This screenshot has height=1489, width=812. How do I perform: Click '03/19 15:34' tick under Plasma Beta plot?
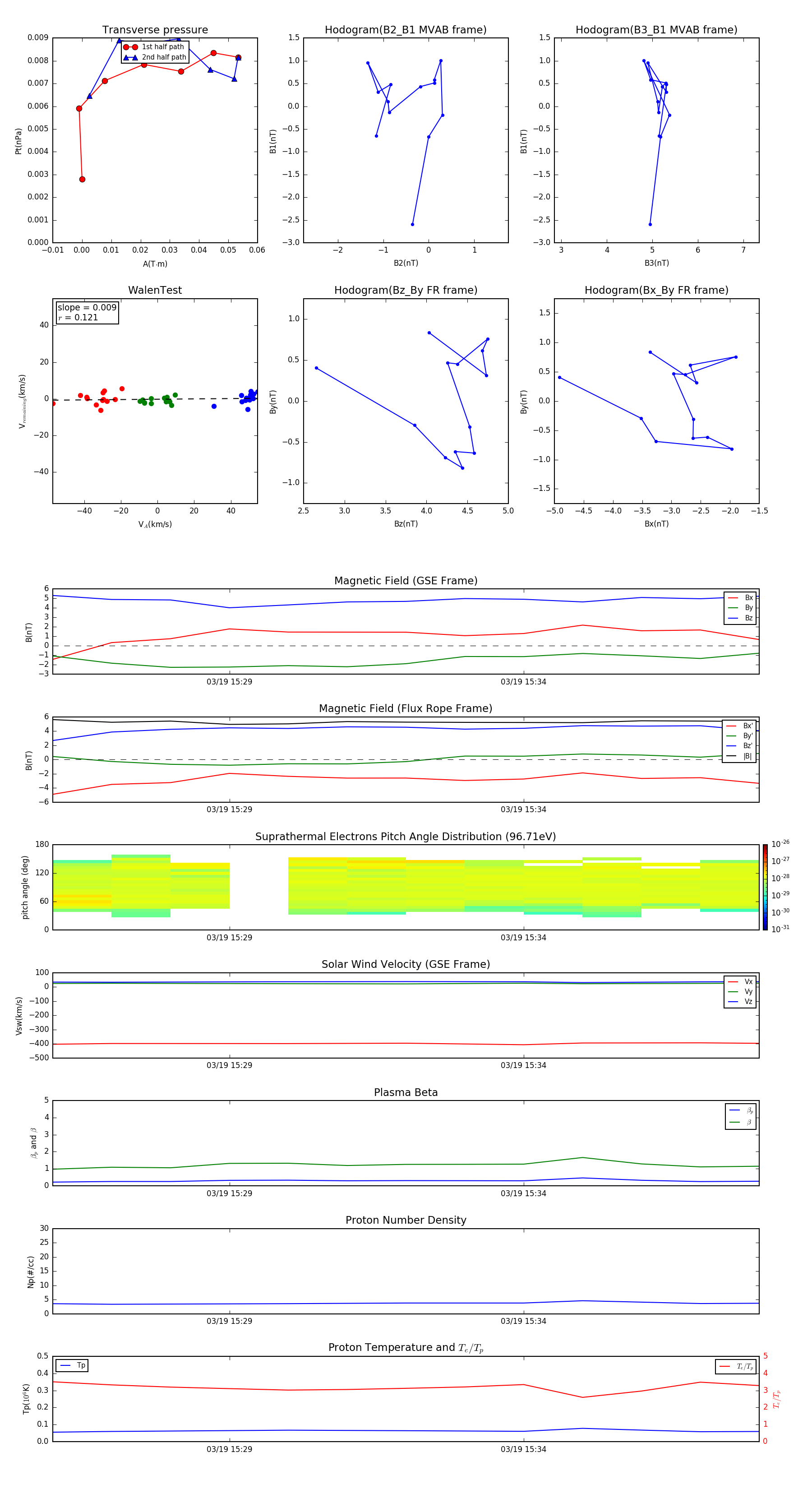pos(524,1193)
